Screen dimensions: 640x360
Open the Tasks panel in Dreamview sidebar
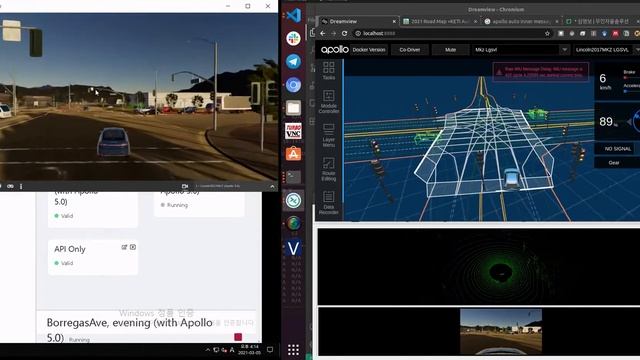coord(329,70)
